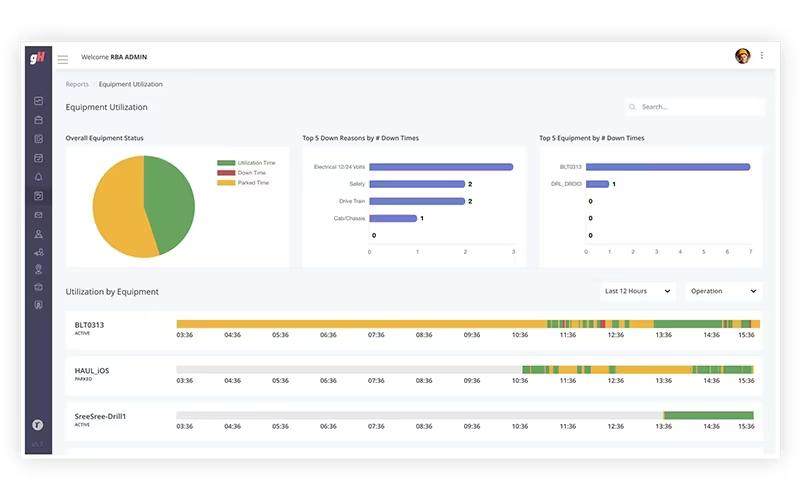Click the Electrical 12/24 Volts bar
The height and width of the screenshot is (500, 800).
click(x=441, y=167)
